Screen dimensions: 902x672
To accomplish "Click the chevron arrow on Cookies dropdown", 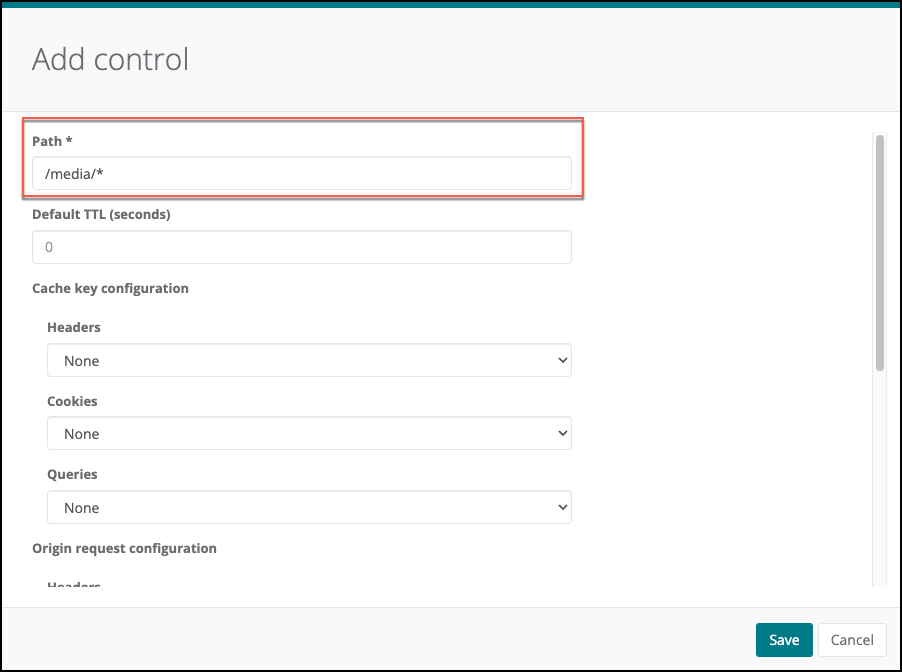I will pos(562,434).
